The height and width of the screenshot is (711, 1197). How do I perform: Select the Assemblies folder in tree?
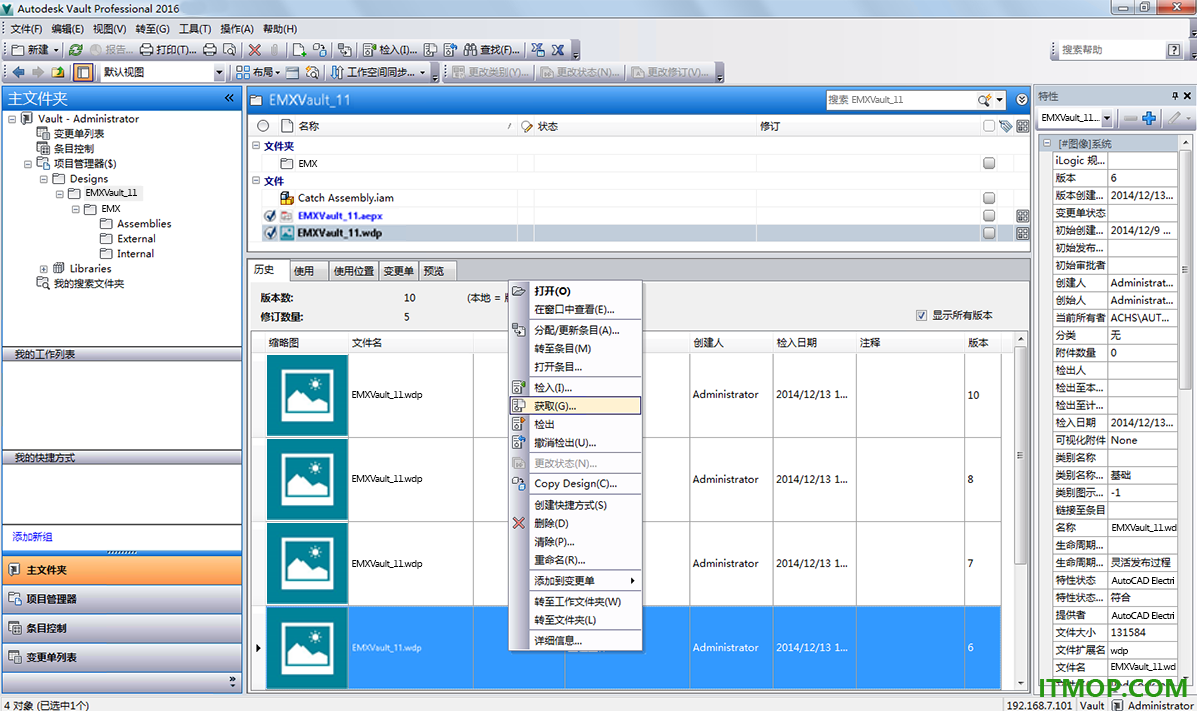coord(144,224)
